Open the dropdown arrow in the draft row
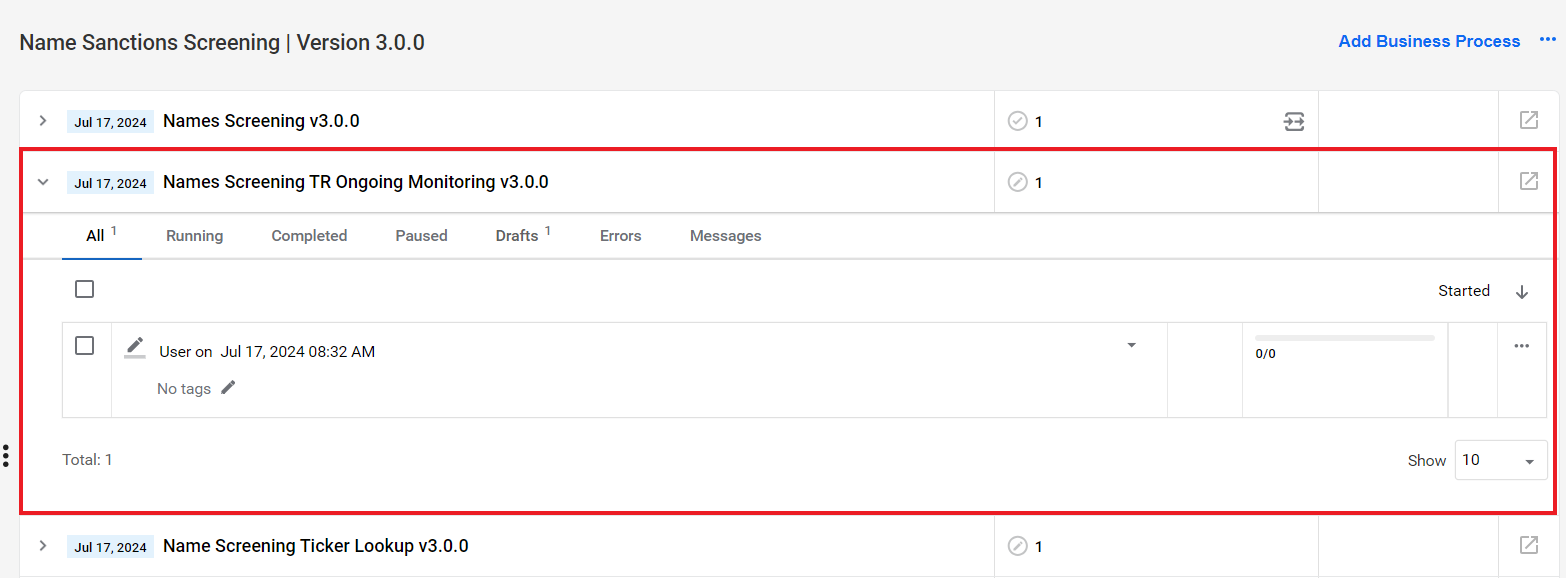1566x578 pixels. tap(1131, 345)
